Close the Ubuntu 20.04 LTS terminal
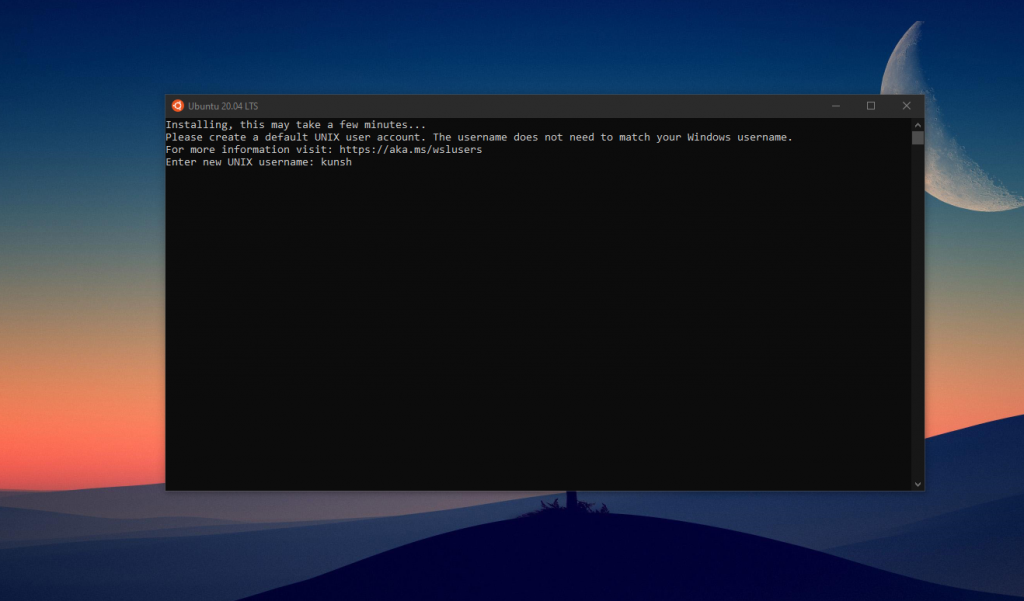The width and height of the screenshot is (1024, 601). click(x=906, y=106)
